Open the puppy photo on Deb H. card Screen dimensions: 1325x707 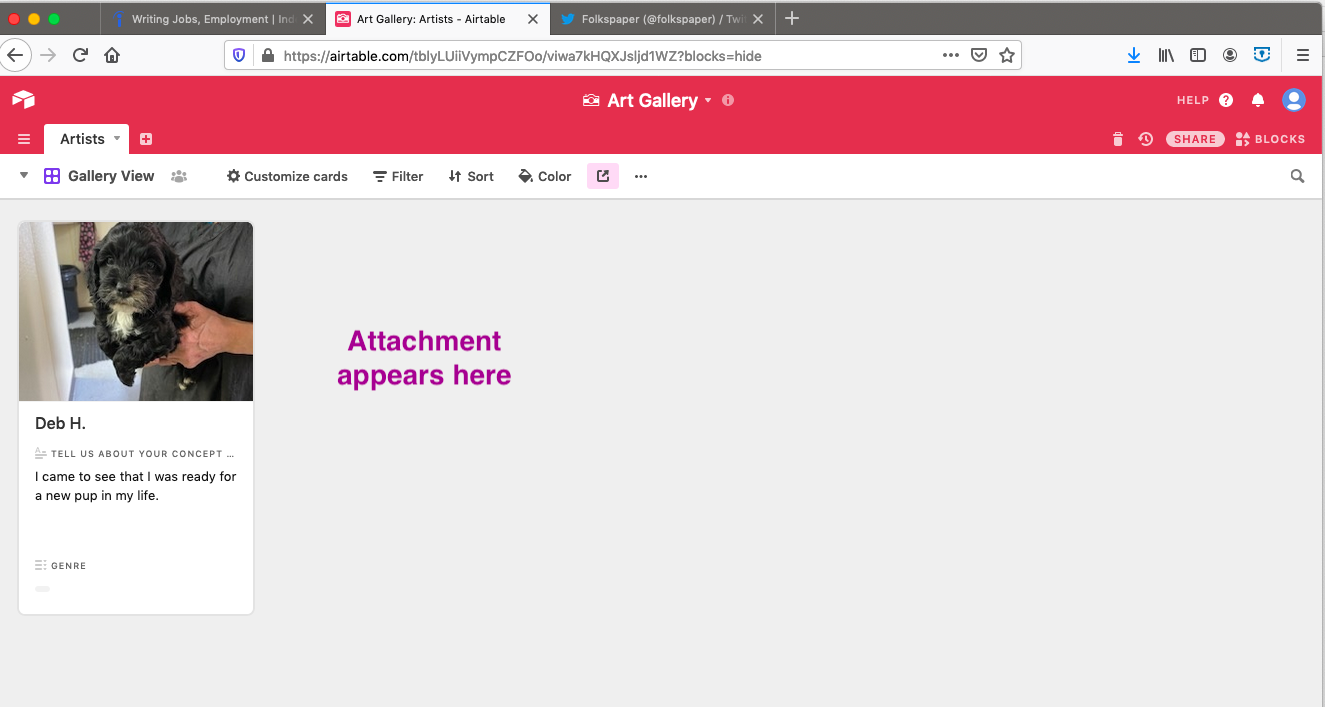[x=136, y=311]
